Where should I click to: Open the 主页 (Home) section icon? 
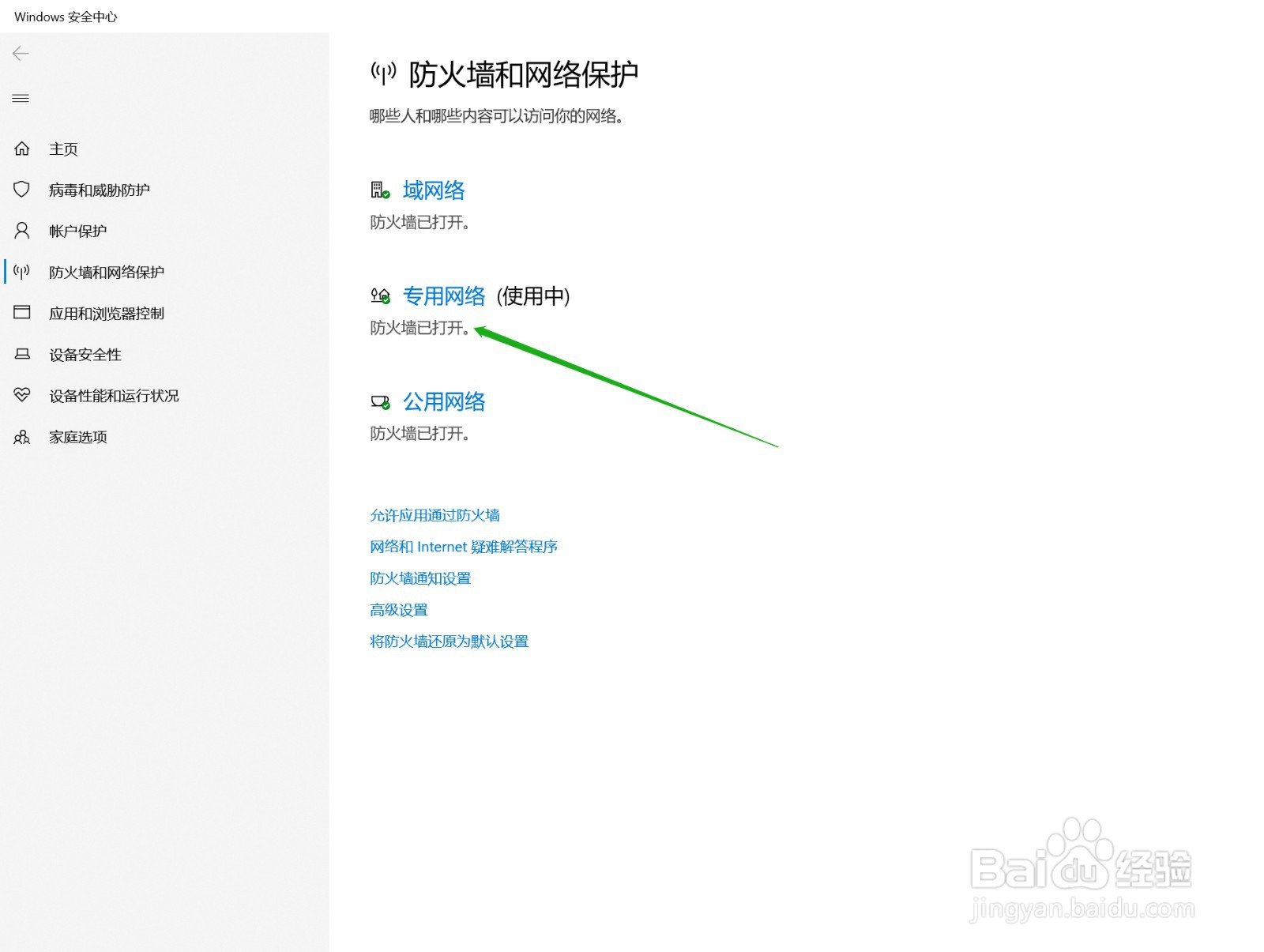pos(21,149)
